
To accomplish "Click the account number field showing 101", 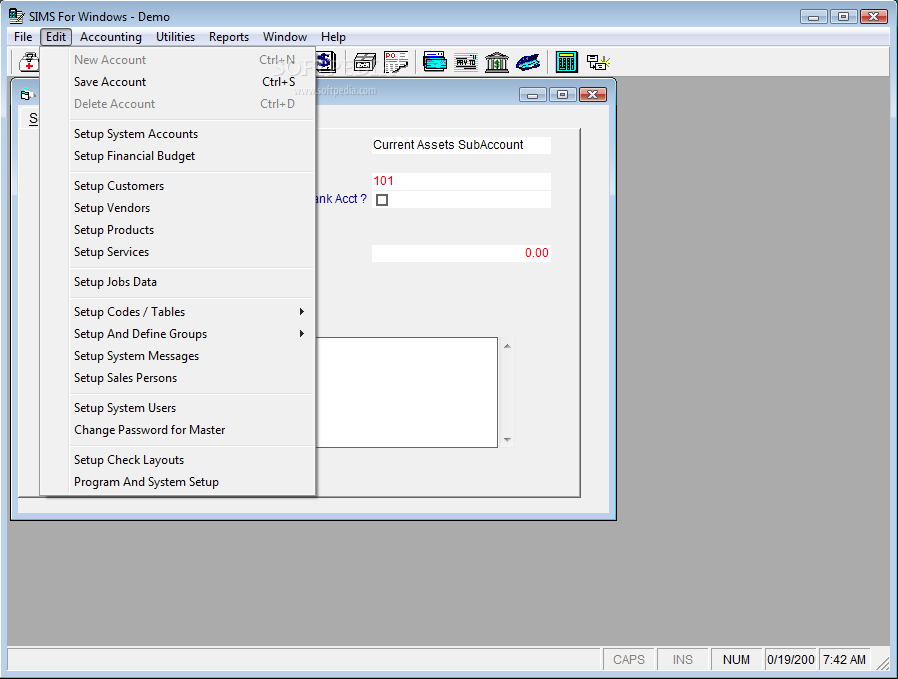I will click(461, 181).
